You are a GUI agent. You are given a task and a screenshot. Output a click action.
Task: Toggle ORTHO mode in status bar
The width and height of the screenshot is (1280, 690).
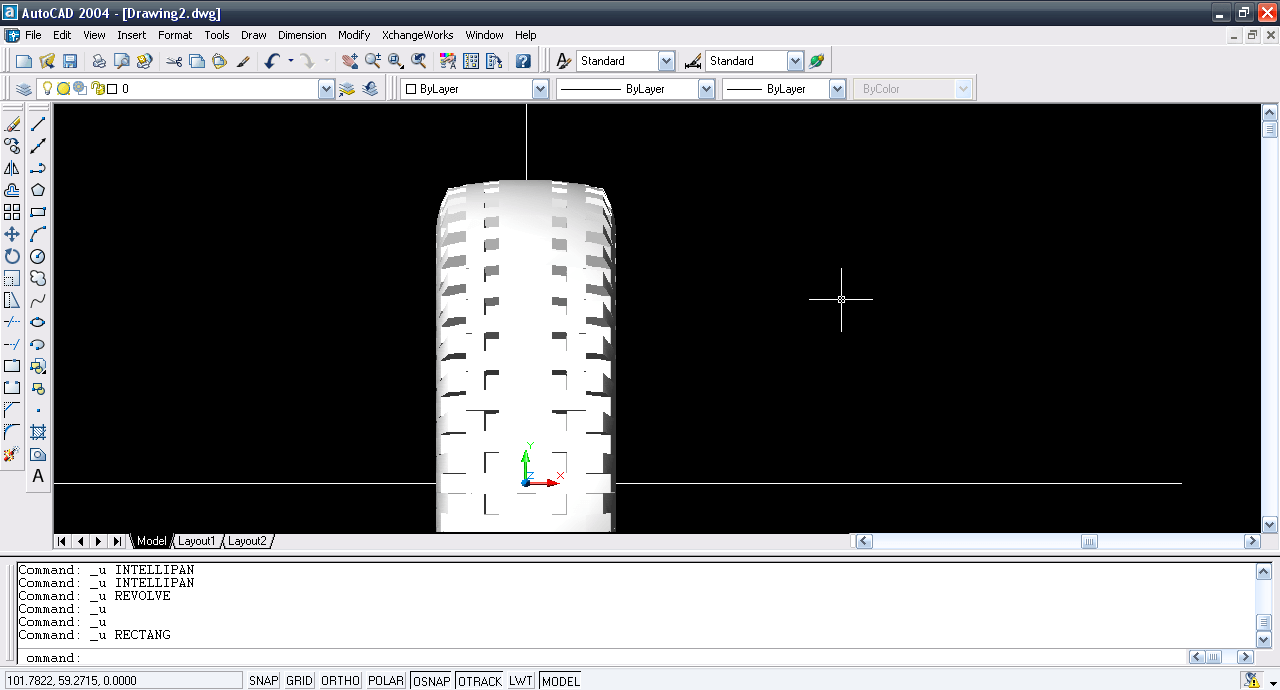[x=340, y=681]
